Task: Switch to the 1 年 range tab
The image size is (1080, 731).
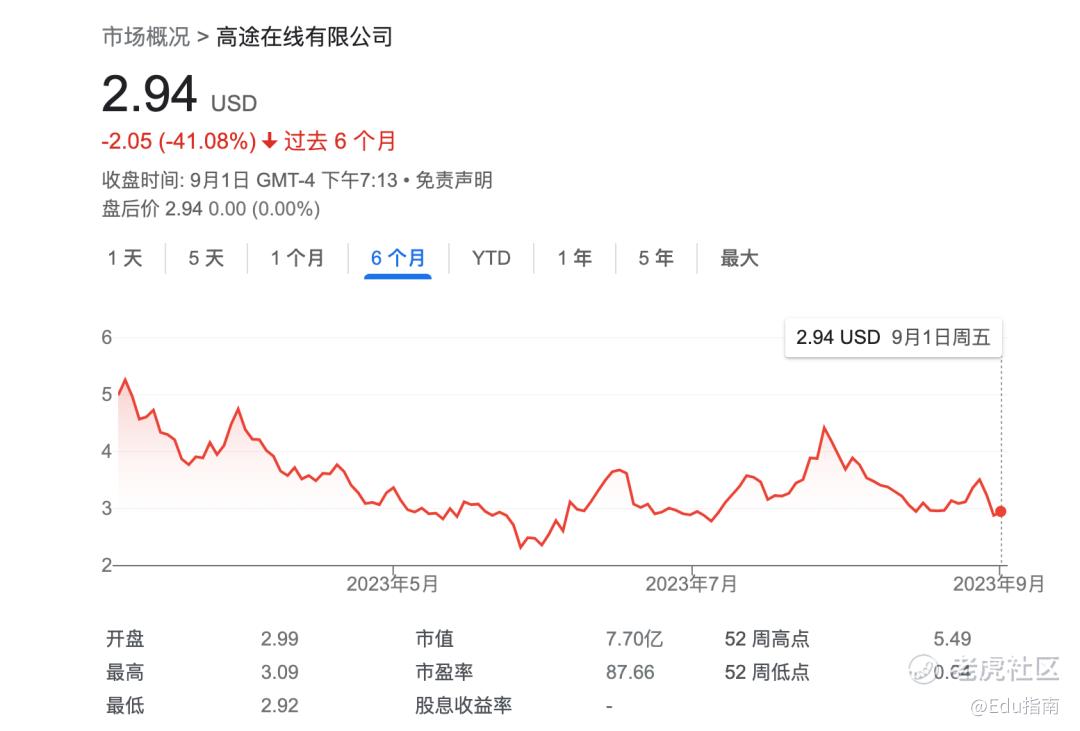Action: (x=574, y=258)
